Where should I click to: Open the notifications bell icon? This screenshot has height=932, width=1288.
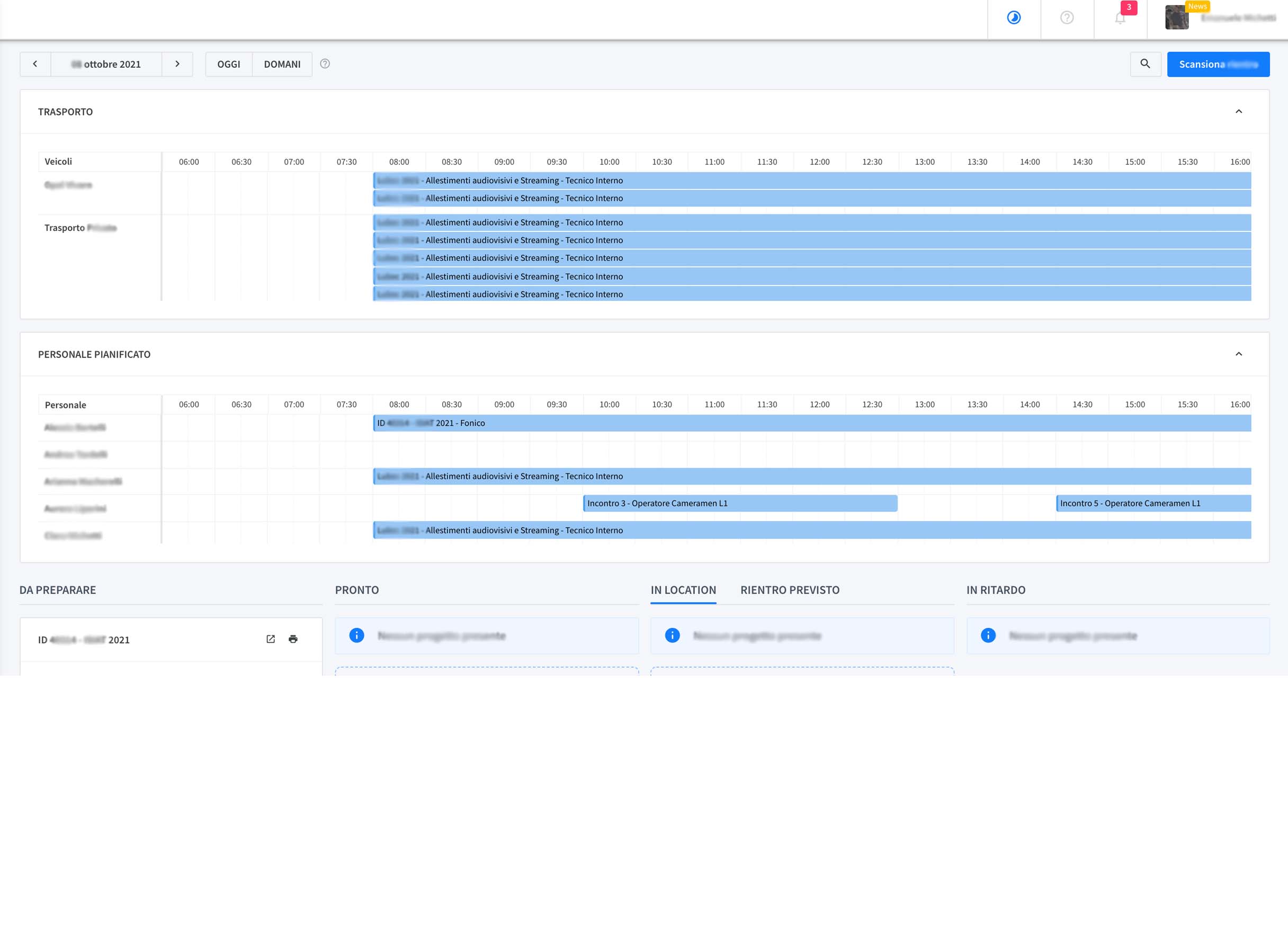tap(1120, 18)
